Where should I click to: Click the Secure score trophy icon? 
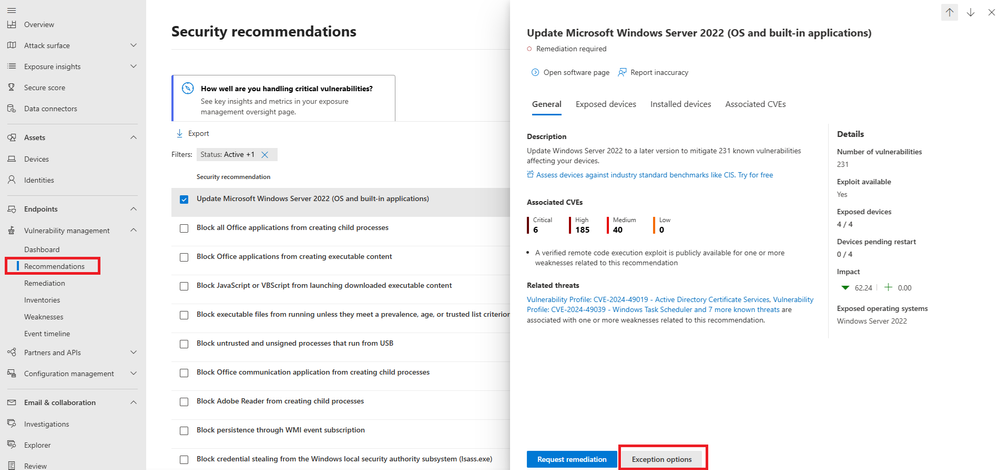11,87
